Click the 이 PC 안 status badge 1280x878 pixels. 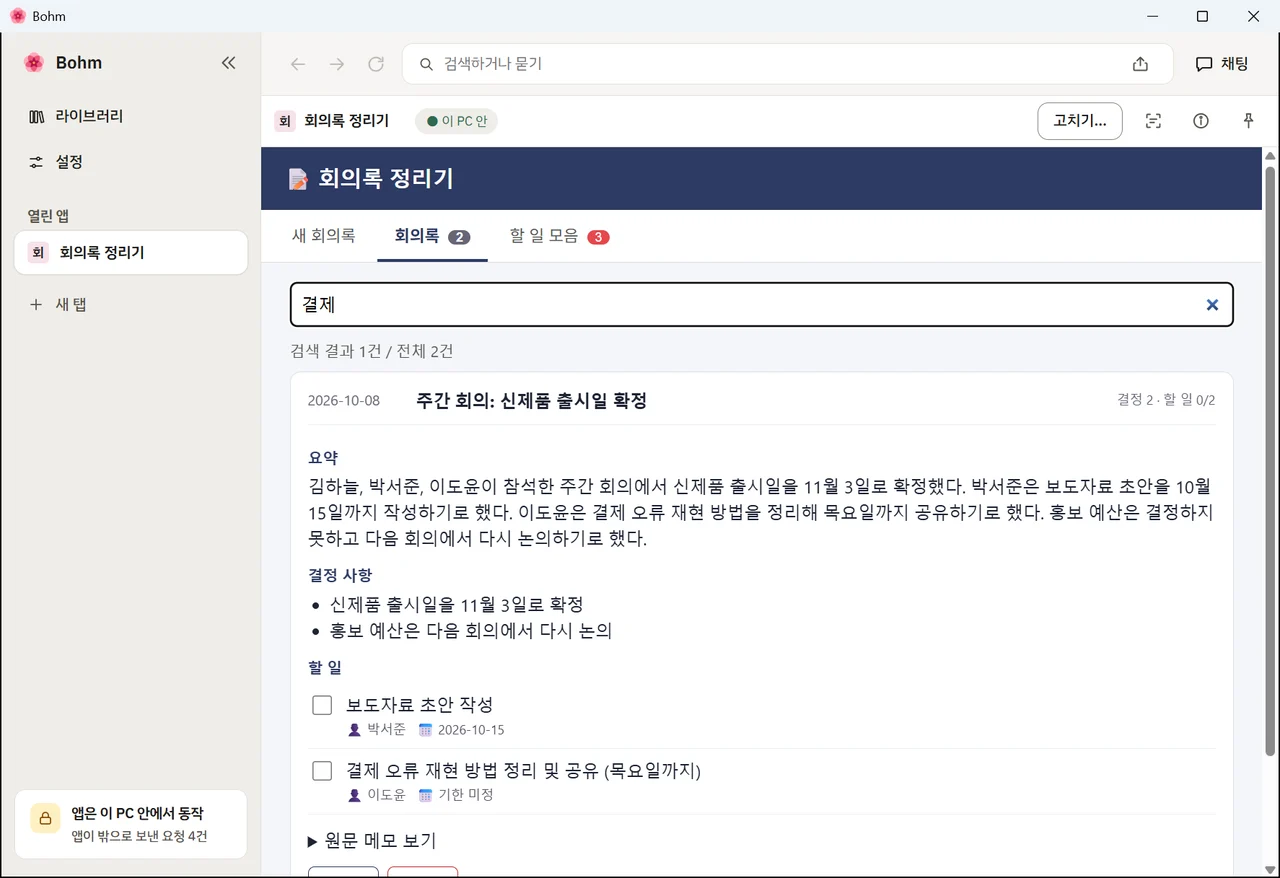click(456, 121)
